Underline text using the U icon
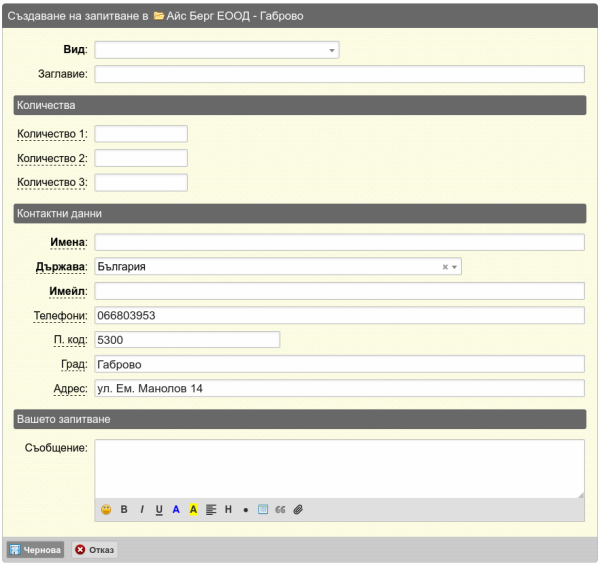Viewport: 600px width, 566px height. point(159,509)
